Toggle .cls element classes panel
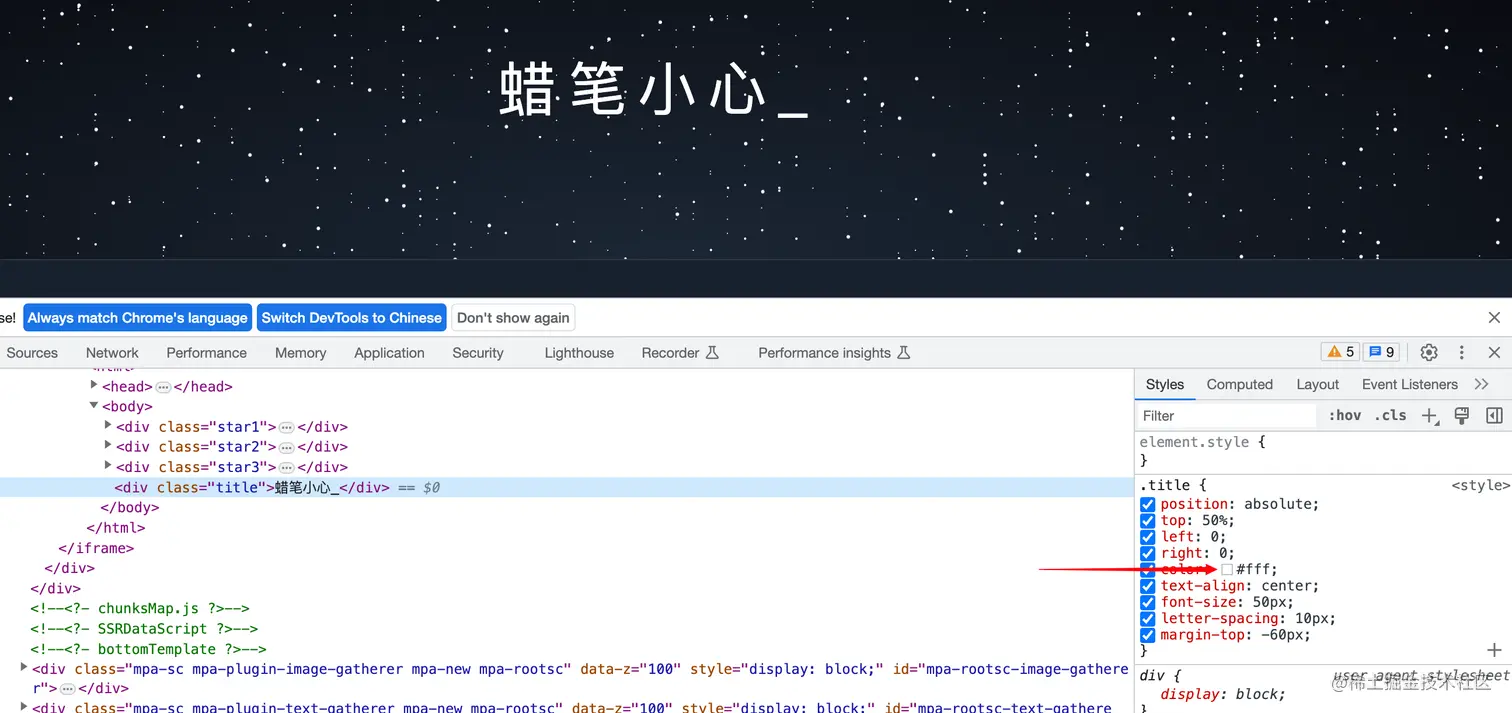This screenshot has width=1512, height=713. point(1390,416)
